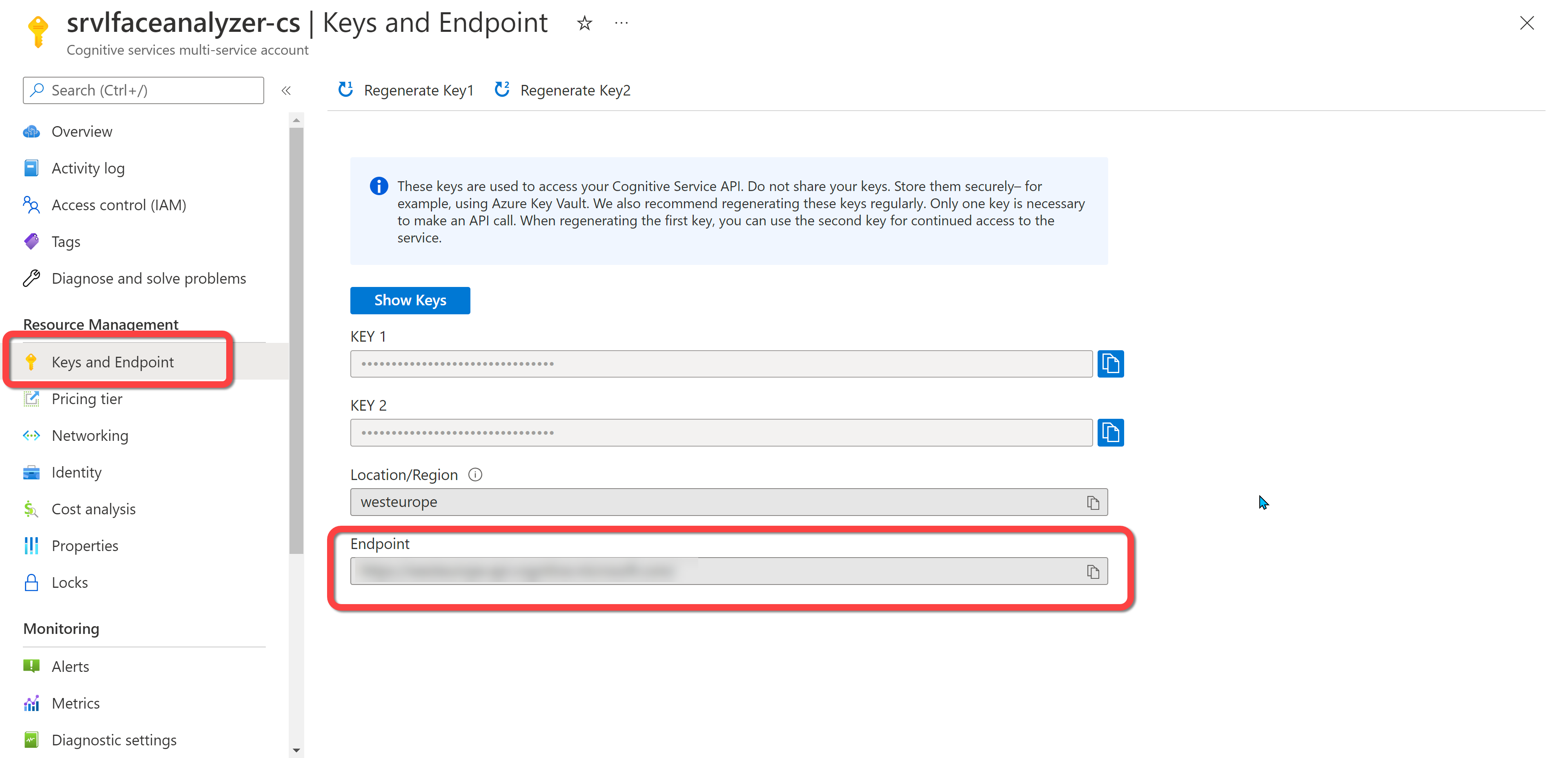The image size is (1568, 758).
Task: Select the Locks menu item
Action: click(69, 582)
